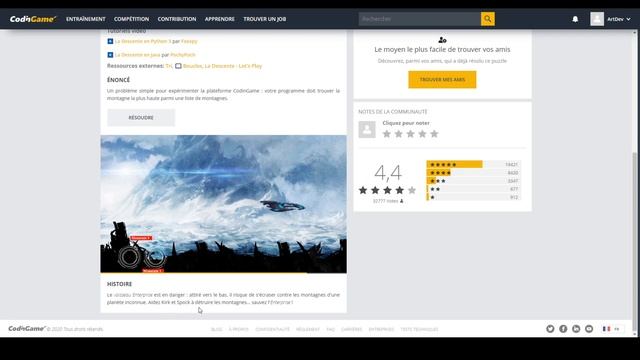Click the Trouver mes amis button

pyautogui.click(x=442, y=80)
